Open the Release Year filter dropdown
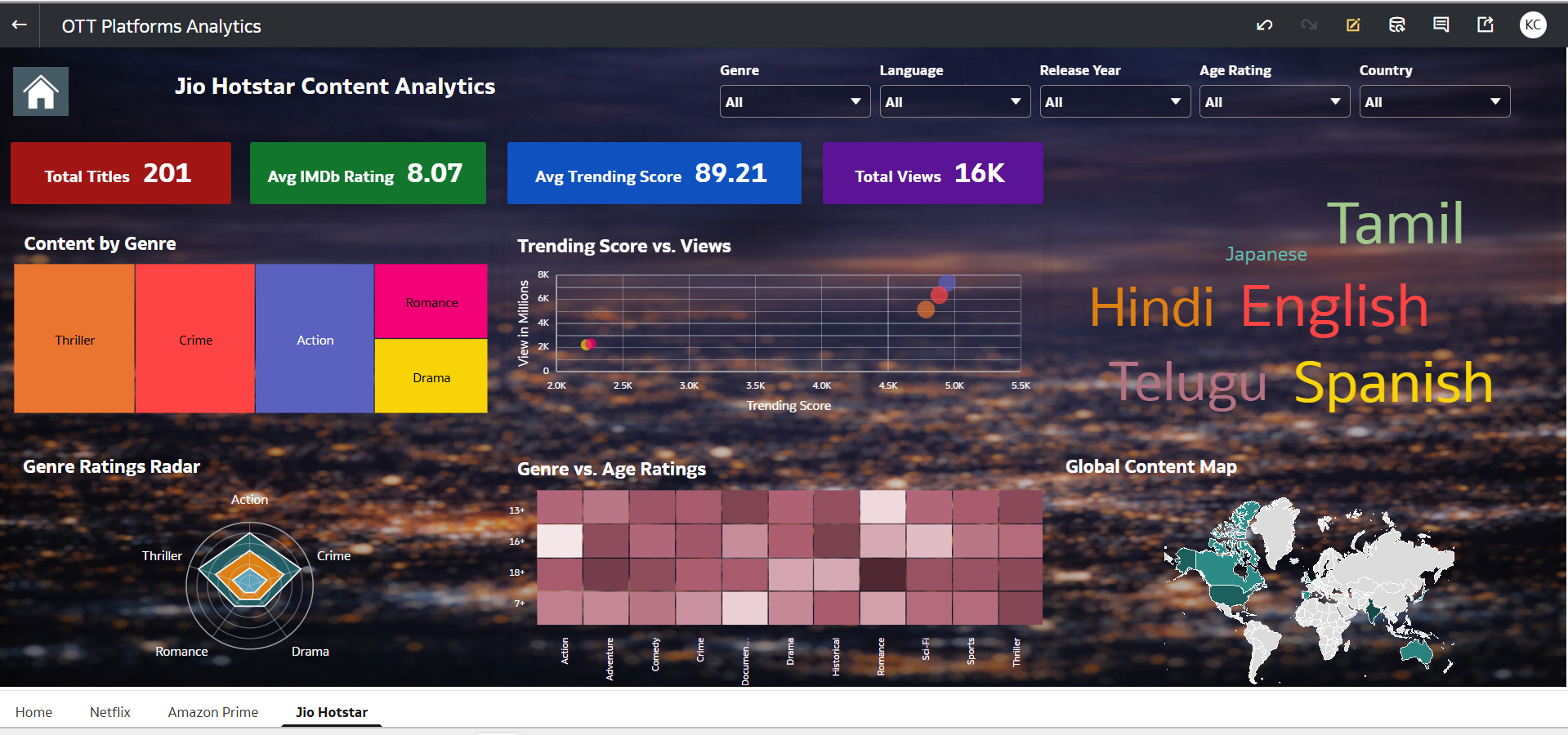The height and width of the screenshot is (735, 1568). click(x=1115, y=102)
